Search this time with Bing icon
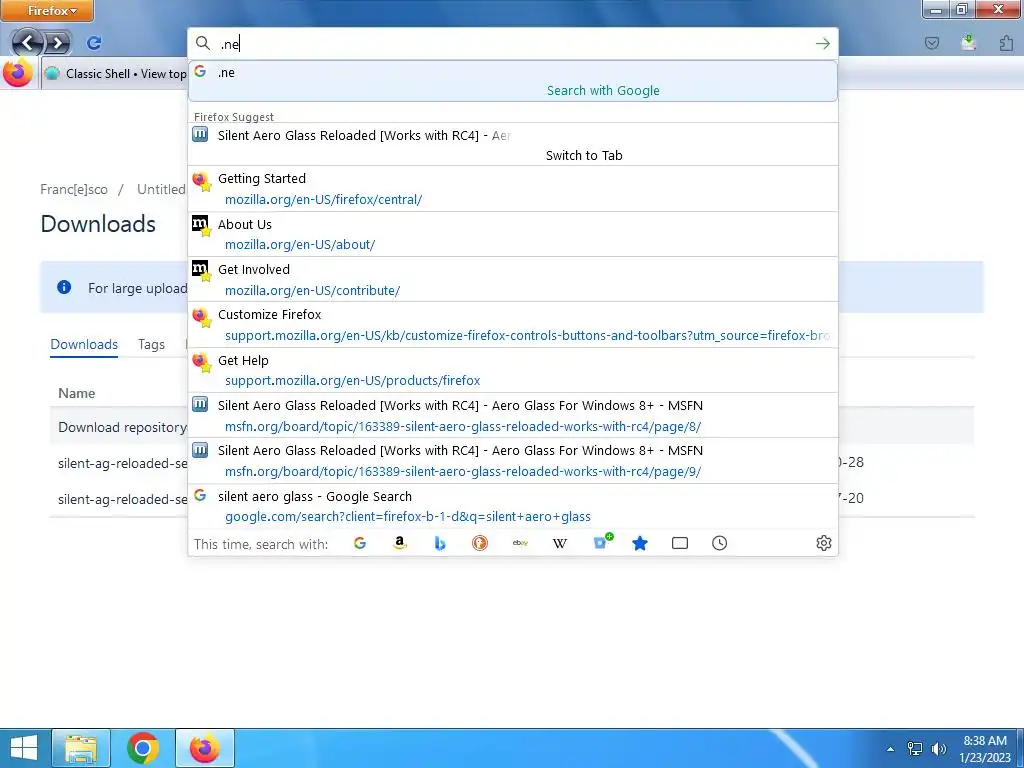The width and height of the screenshot is (1024, 768). point(440,543)
